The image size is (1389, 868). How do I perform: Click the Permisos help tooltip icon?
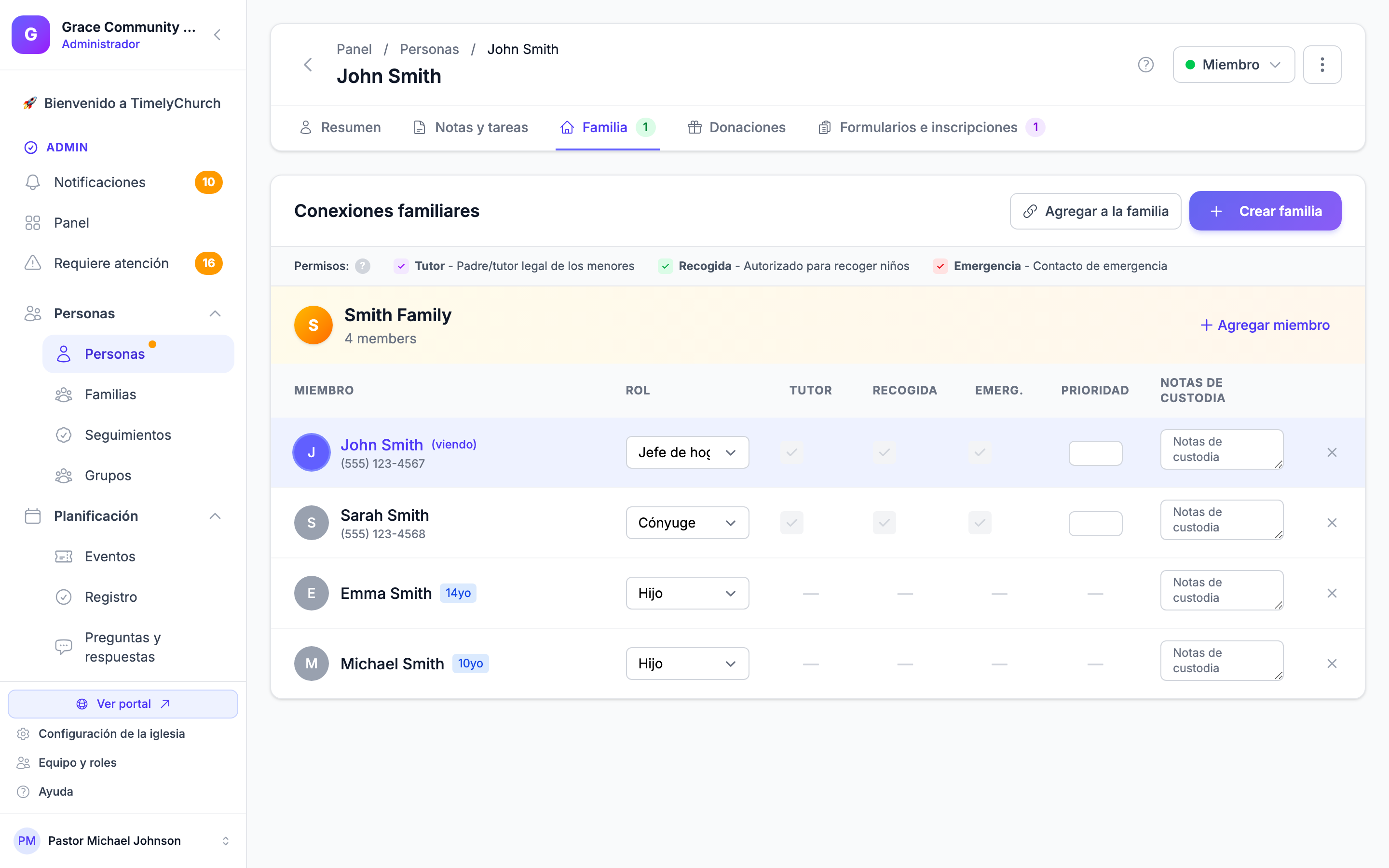pos(362,266)
